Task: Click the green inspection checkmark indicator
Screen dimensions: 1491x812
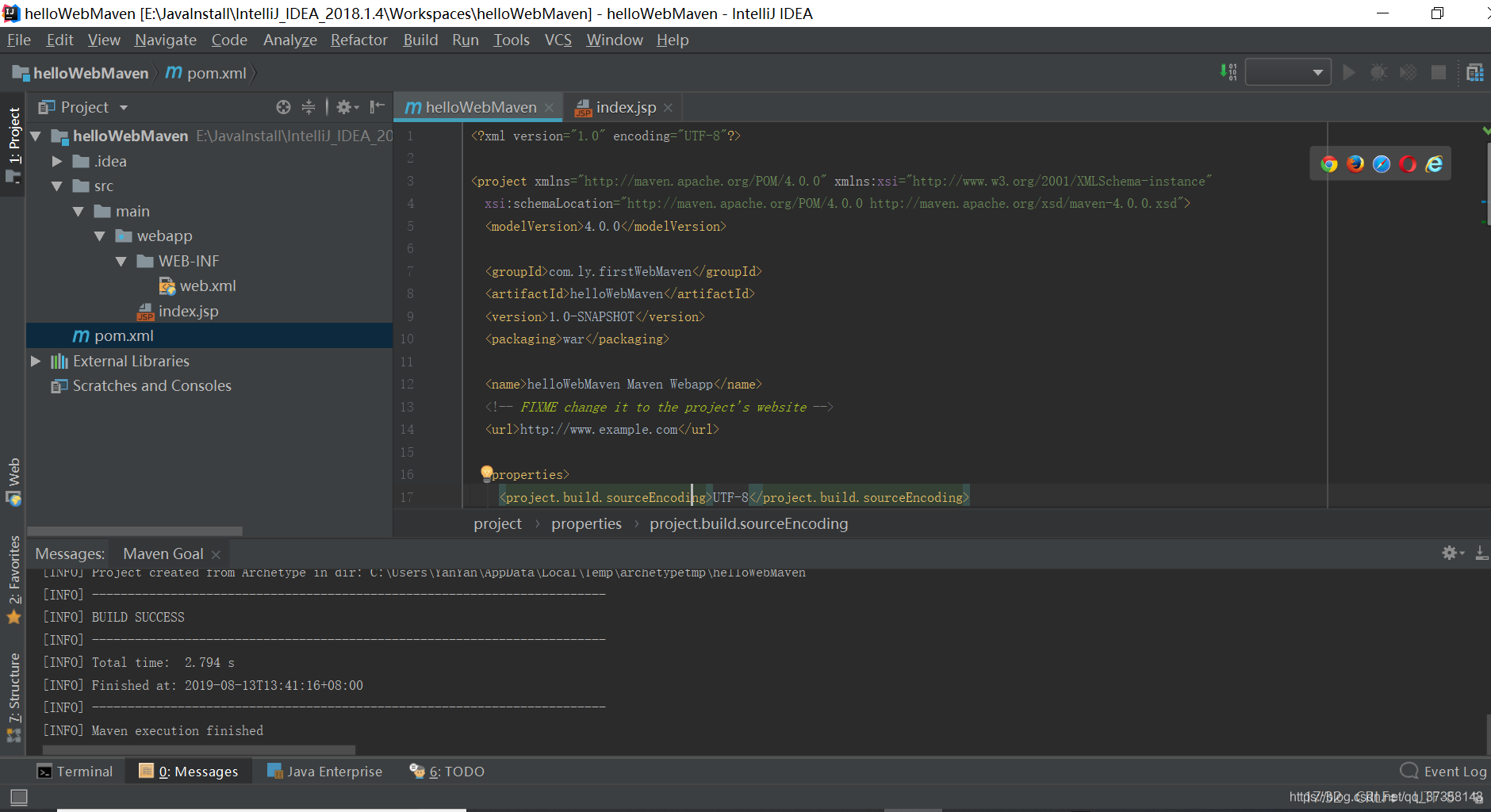Action: [1485, 130]
